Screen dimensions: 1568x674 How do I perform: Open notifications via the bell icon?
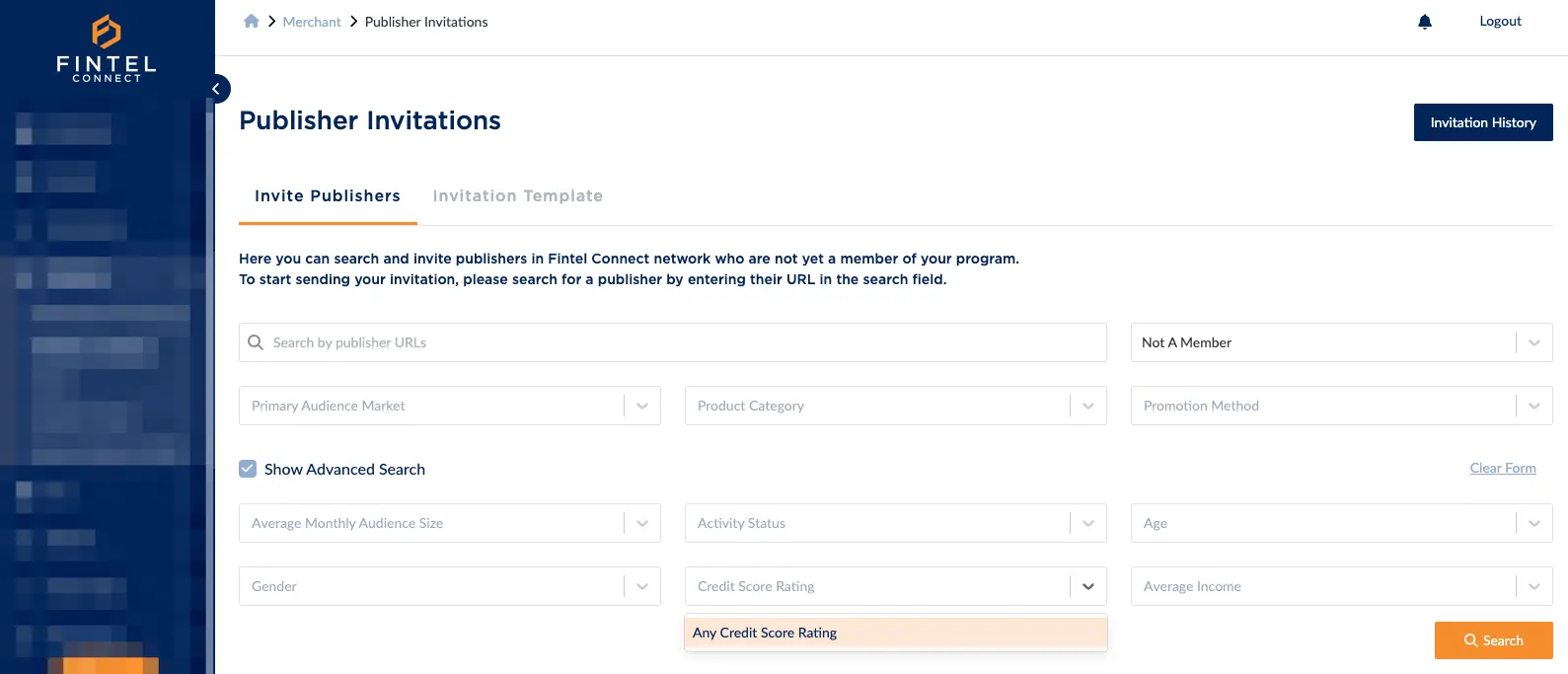coord(1424,21)
